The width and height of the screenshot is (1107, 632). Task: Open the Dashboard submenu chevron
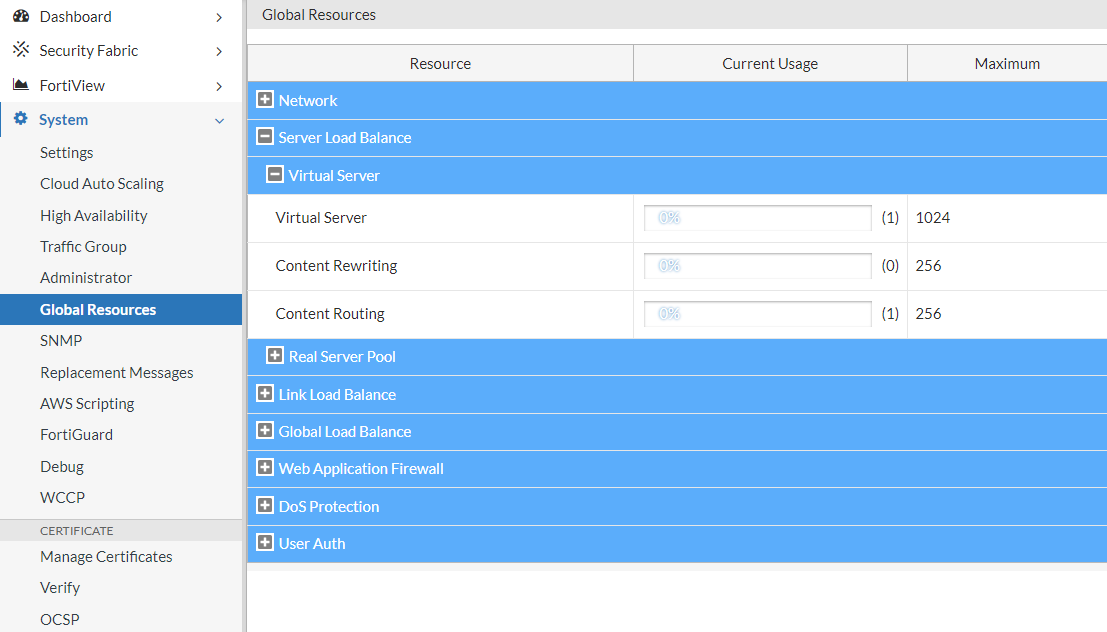click(219, 16)
